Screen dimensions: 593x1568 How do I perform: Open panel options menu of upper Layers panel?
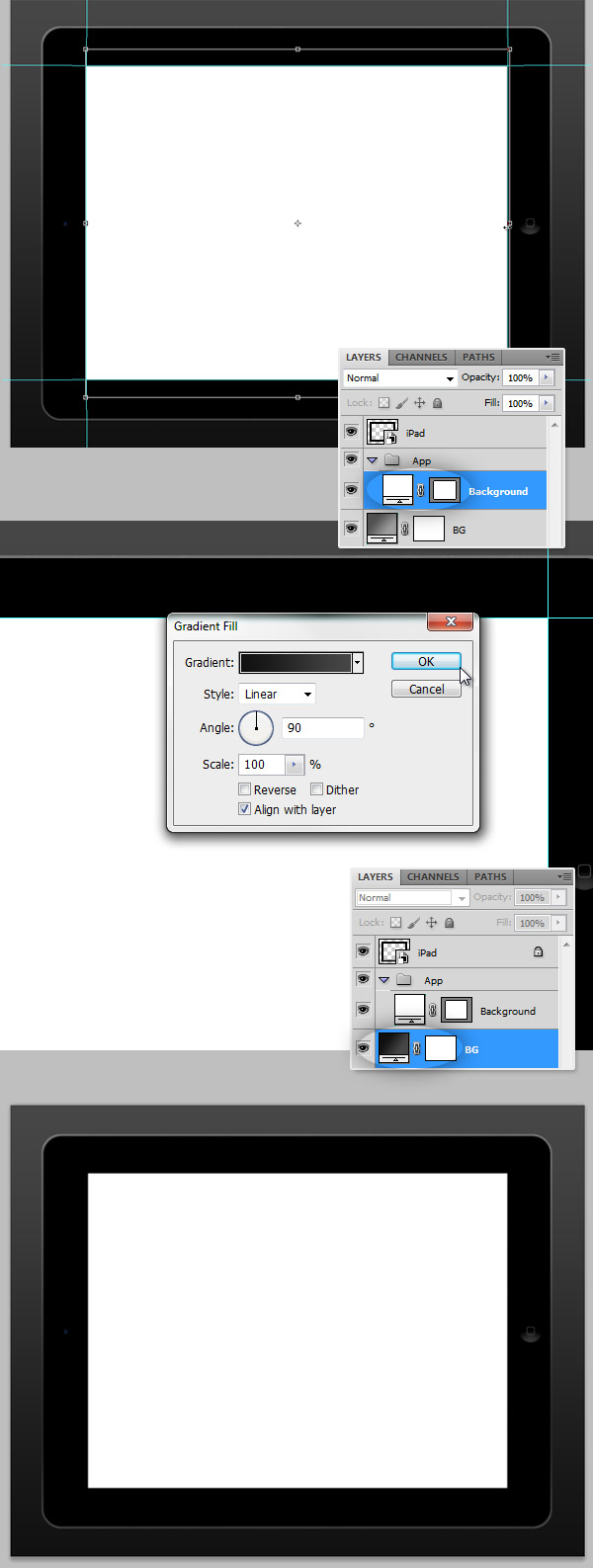click(x=553, y=357)
